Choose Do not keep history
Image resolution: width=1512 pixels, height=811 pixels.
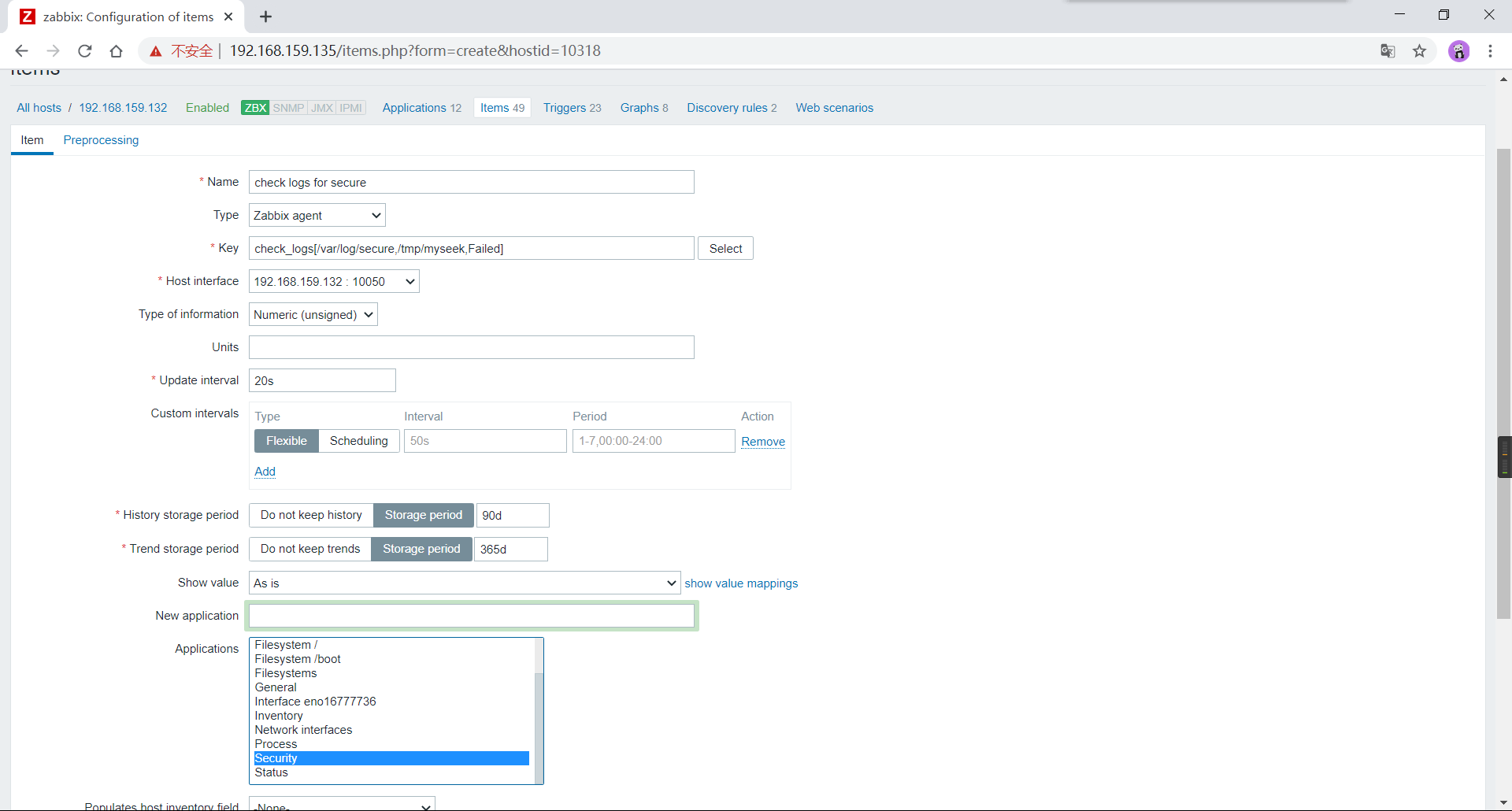[x=311, y=515]
